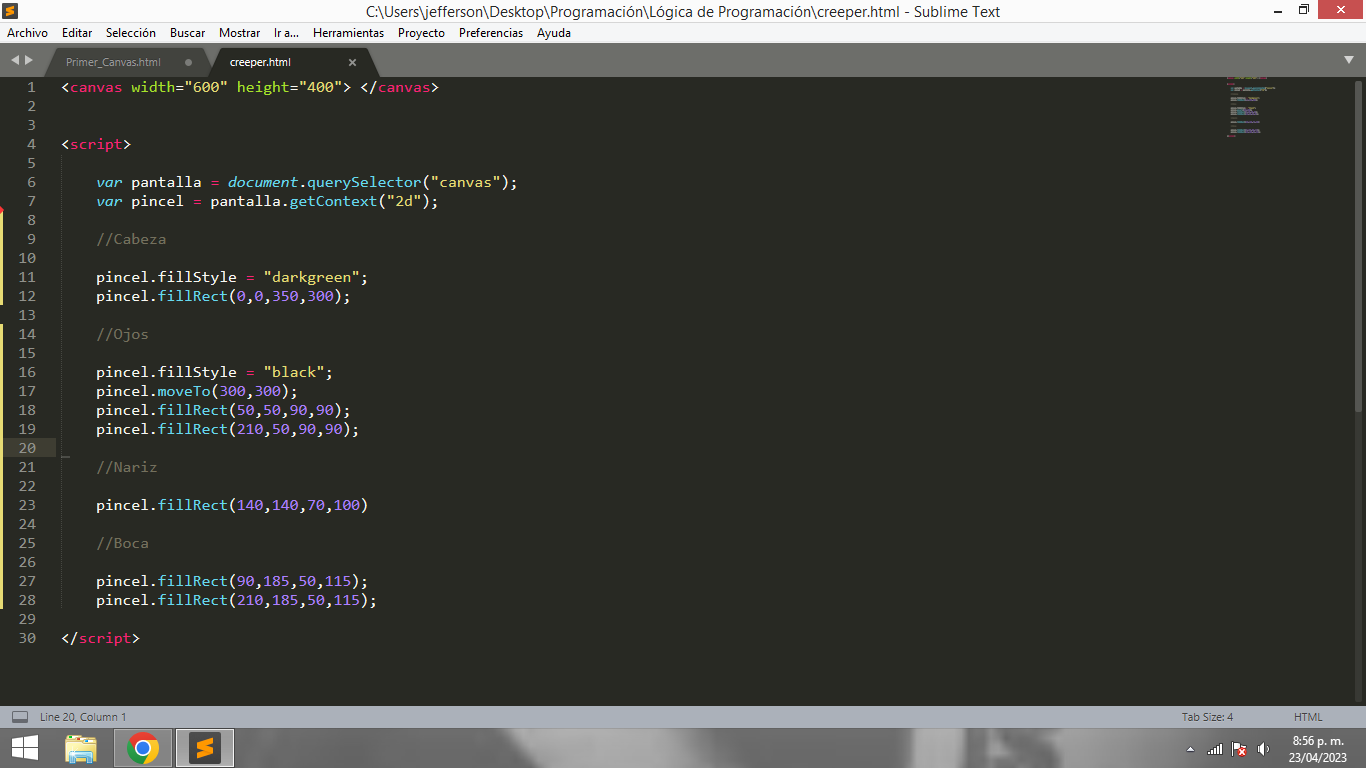
Task: Open the Buscar menu
Action: point(187,33)
